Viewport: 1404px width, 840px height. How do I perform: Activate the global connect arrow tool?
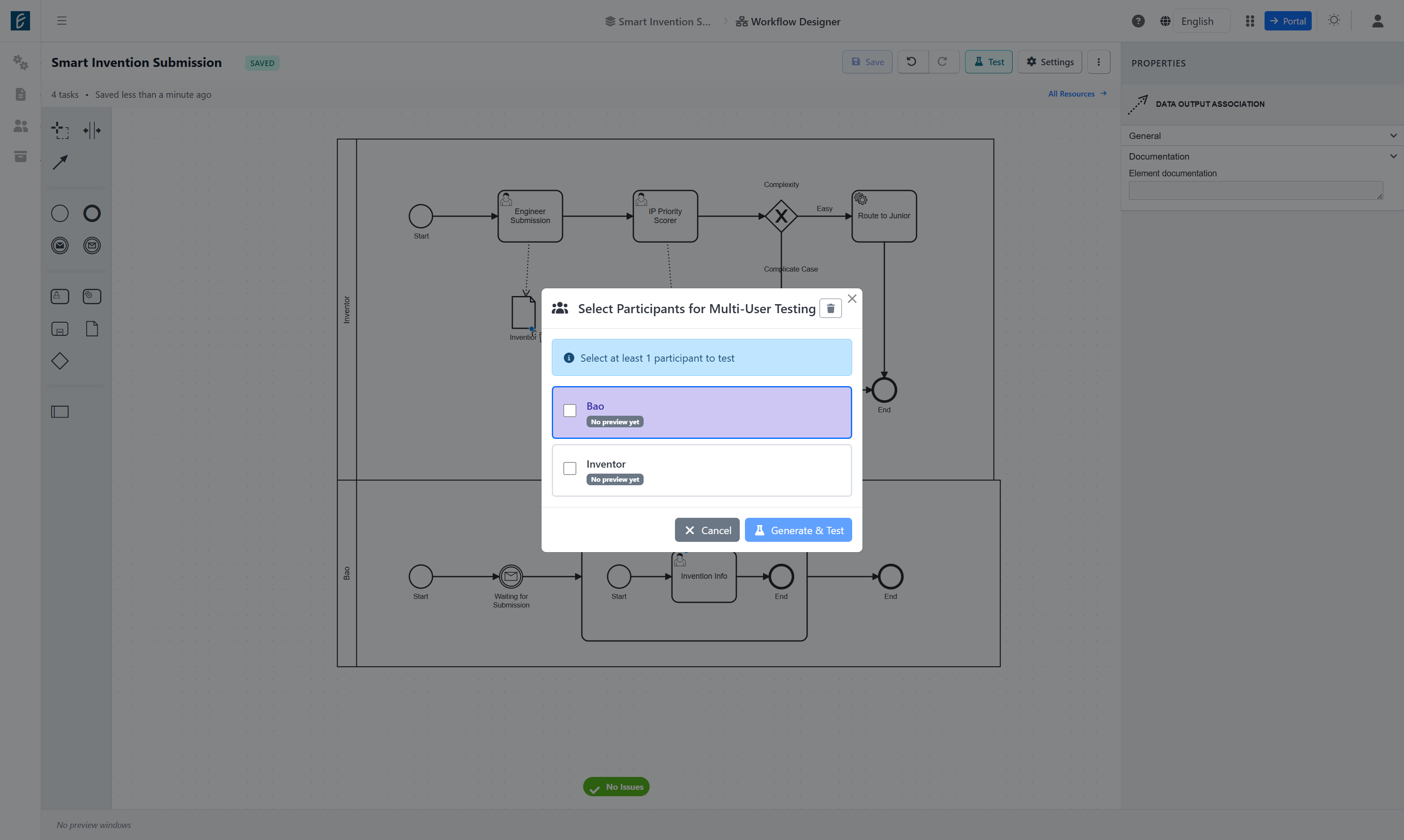(60, 163)
